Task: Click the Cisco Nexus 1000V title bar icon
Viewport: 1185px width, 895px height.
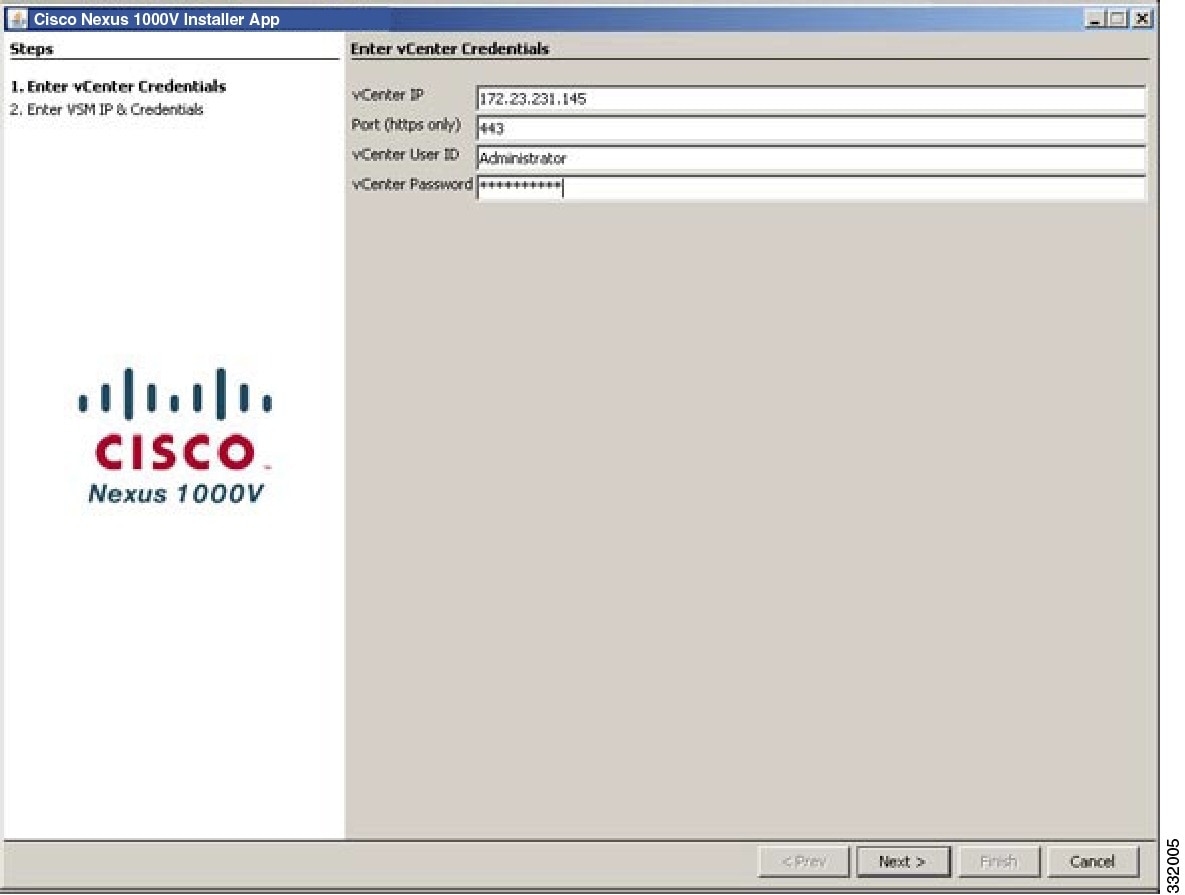Action: [16, 15]
